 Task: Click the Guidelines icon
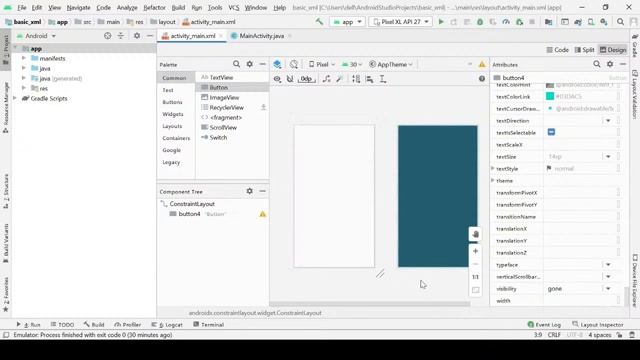tap(383, 79)
